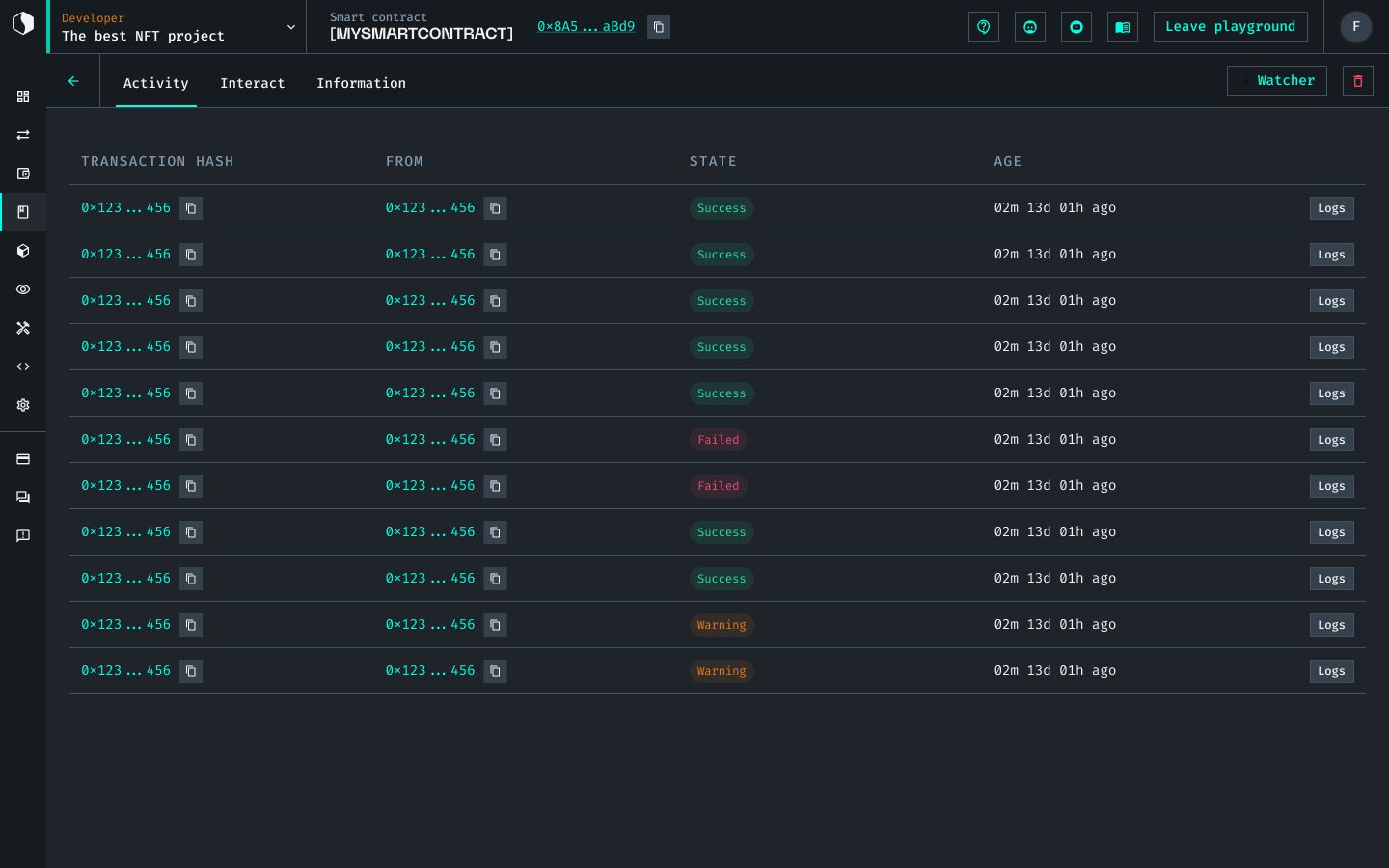Viewport: 1389px width, 868px height.
Task: Switch to the Activity tab
Action: 156,83
